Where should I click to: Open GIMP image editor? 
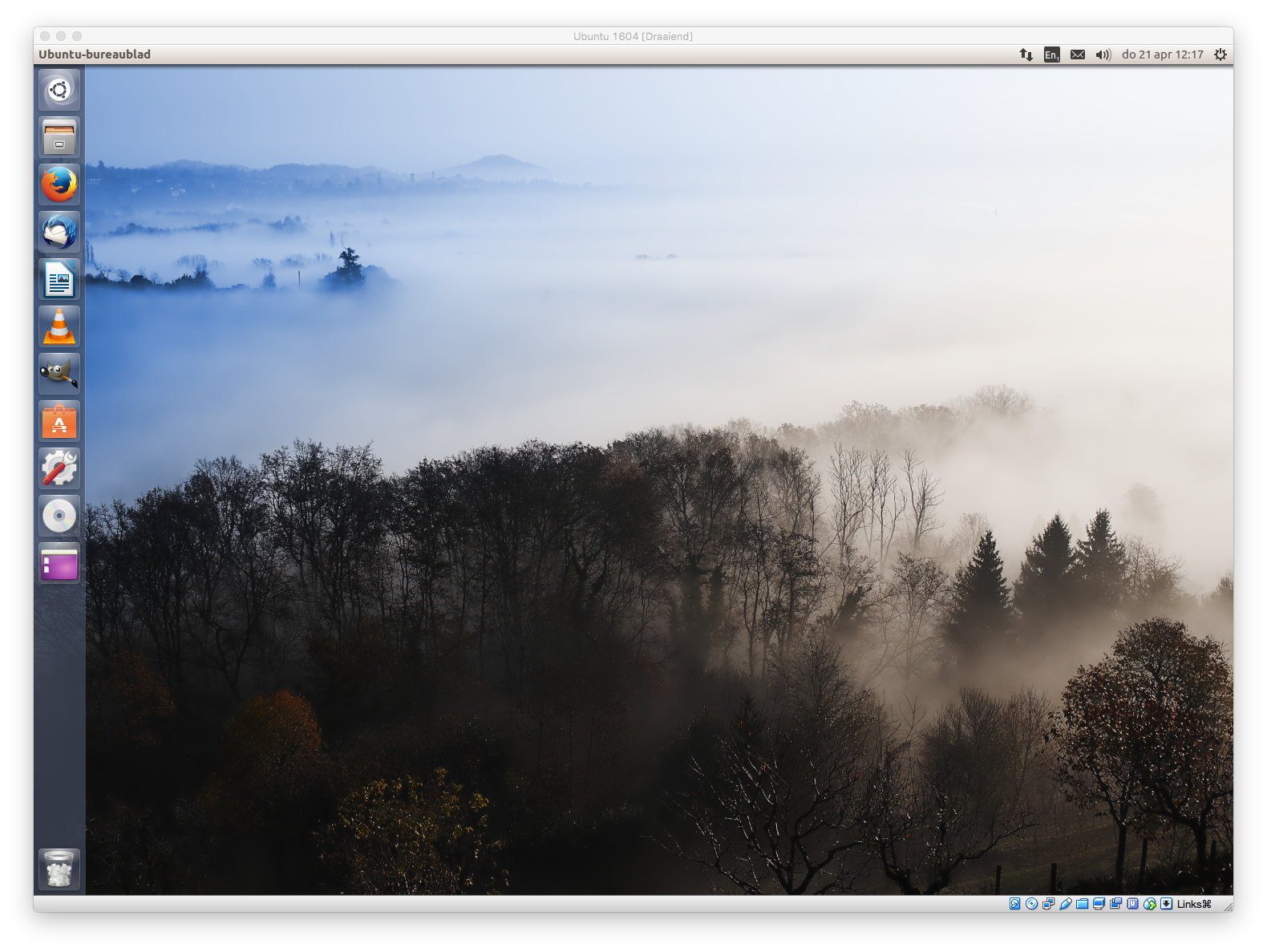click(x=59, y=374)
